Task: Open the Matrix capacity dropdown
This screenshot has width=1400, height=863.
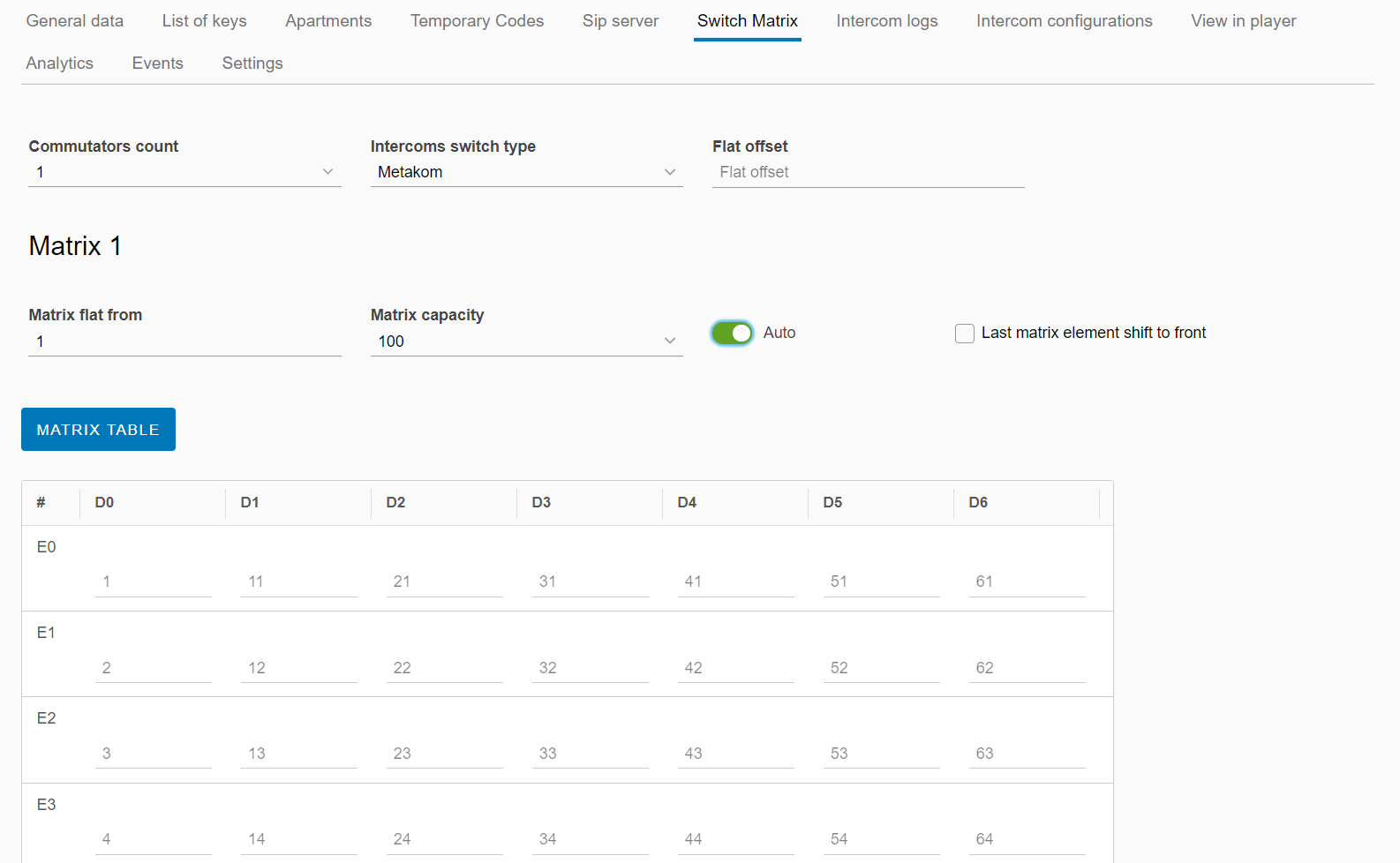Action: 526,341
